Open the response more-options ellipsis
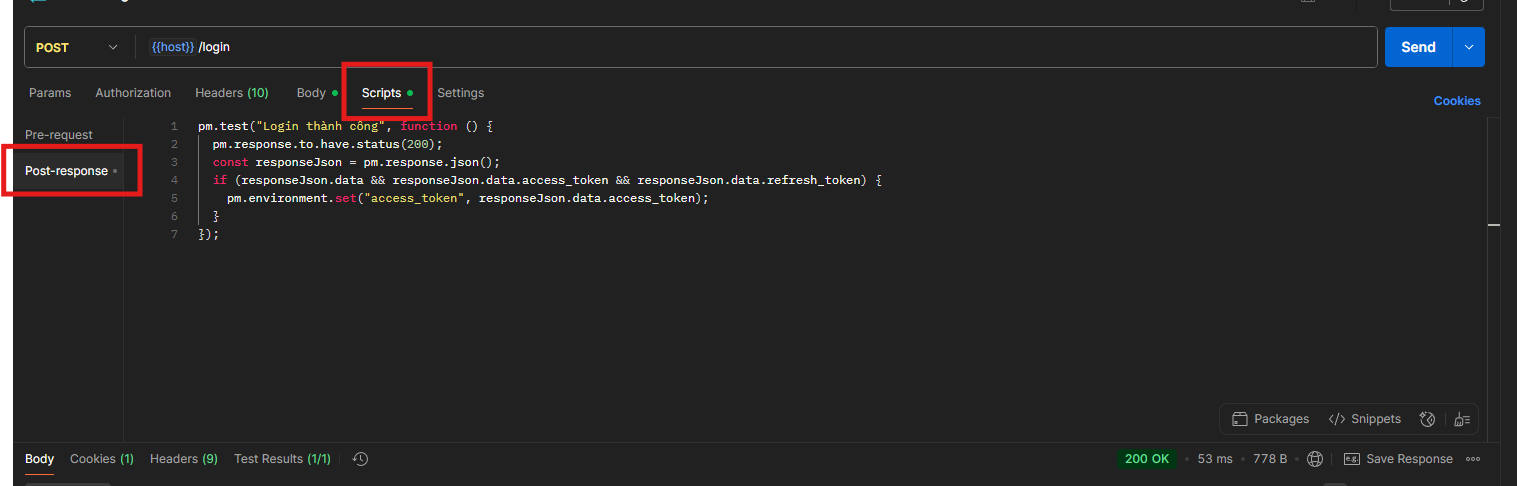This screenshot has width=1517, height=486. 1472,459
